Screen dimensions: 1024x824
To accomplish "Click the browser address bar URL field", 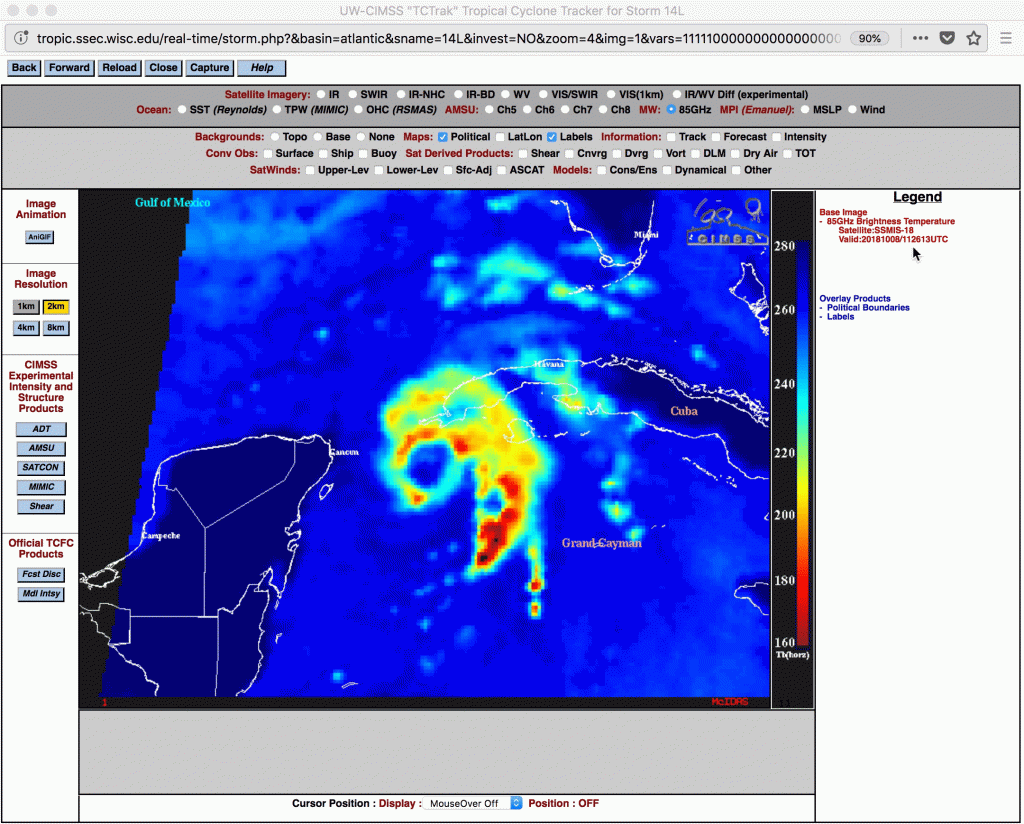I will (x=400, y=37).
